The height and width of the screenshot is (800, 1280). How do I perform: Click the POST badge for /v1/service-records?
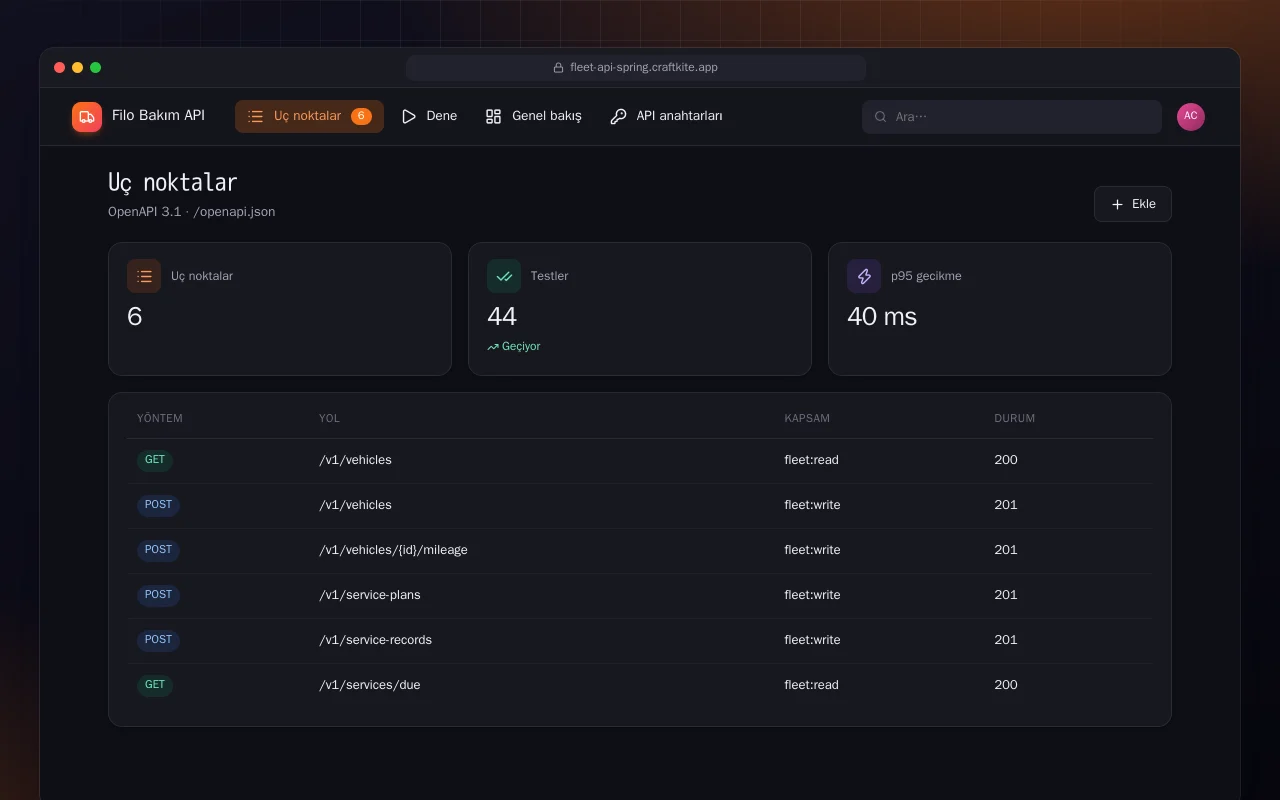(x=158, y=640)
